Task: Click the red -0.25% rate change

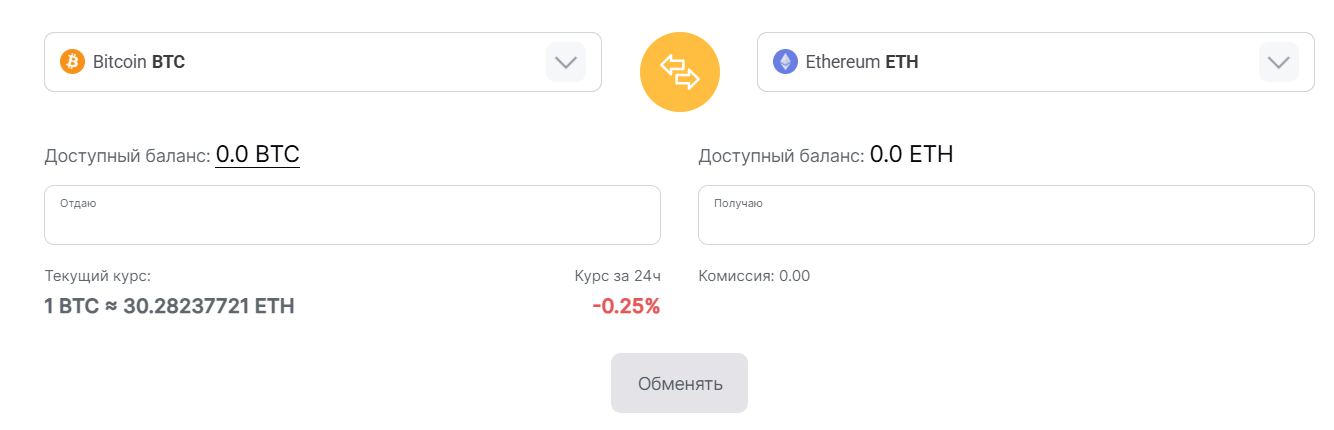Action: [x=626, y=306]
